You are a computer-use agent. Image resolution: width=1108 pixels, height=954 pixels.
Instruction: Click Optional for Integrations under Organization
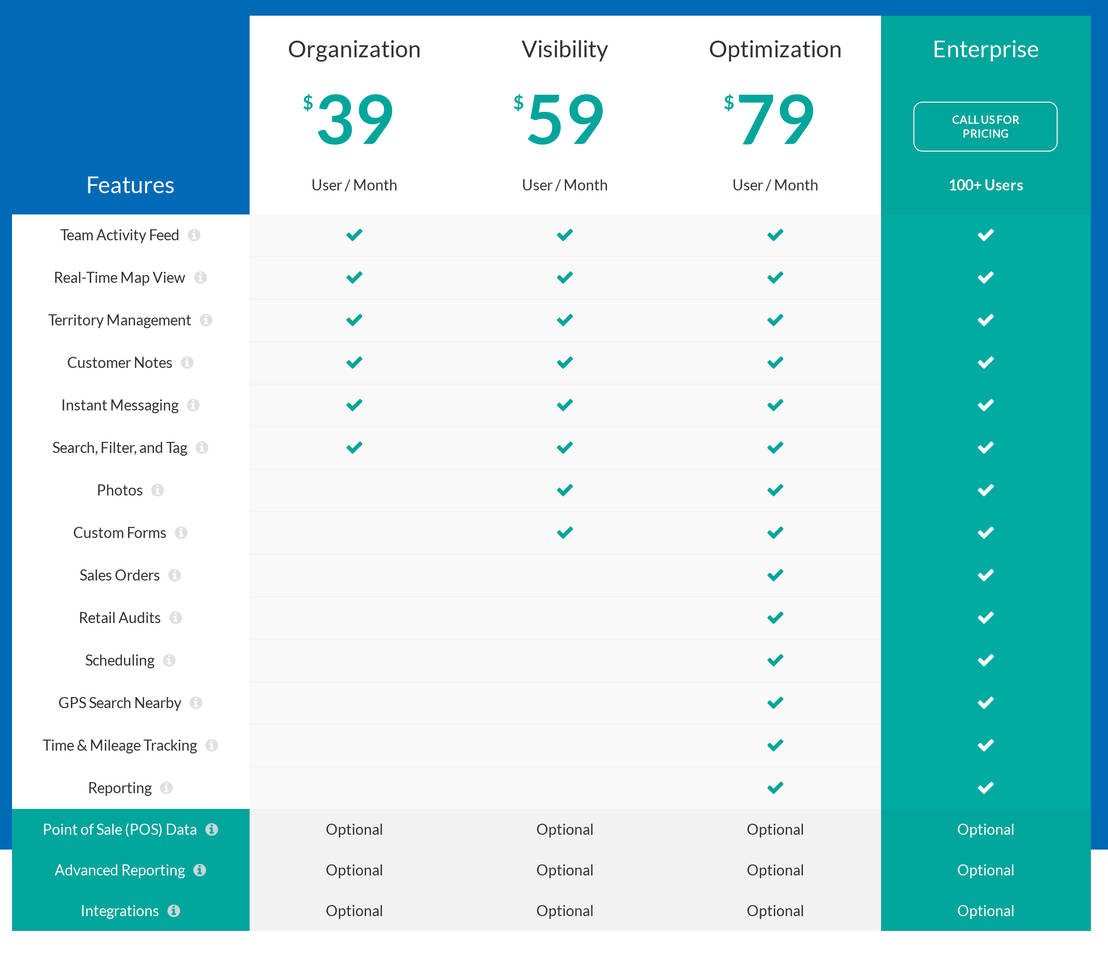click(354, 911)
